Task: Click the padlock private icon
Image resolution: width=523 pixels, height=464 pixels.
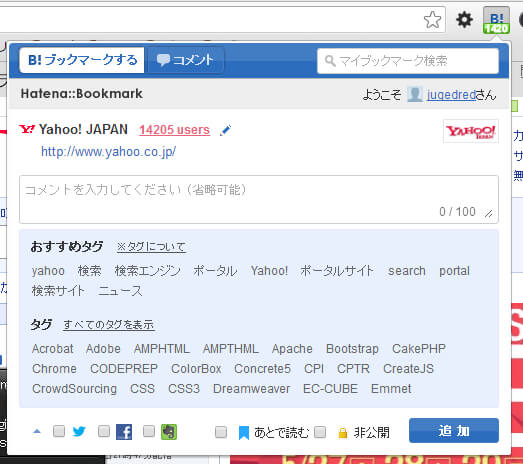Action: pos(343,433)
